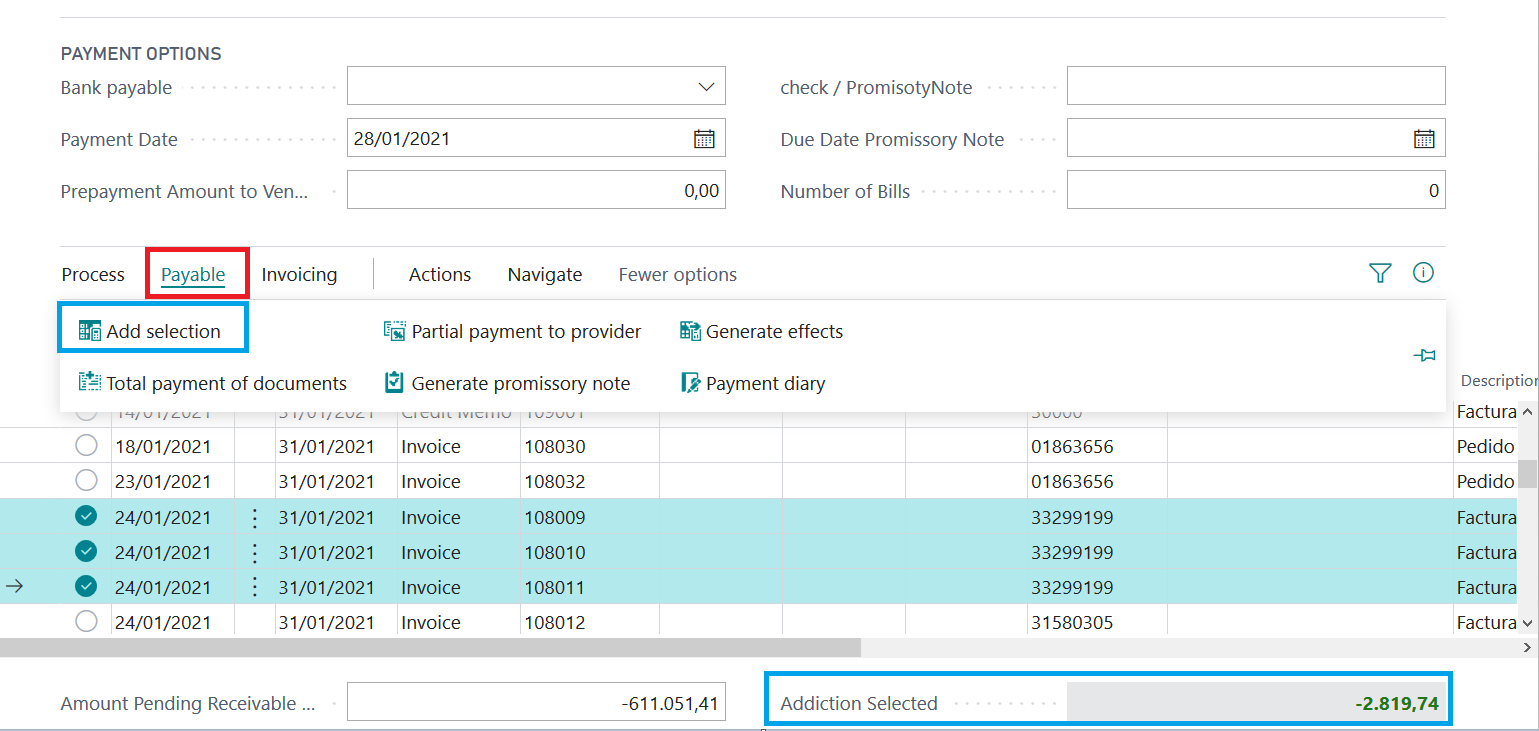Open Due Date Promissory Note calendar
This screenshot has height=731, width=1539.
[x=1424, y=139]
